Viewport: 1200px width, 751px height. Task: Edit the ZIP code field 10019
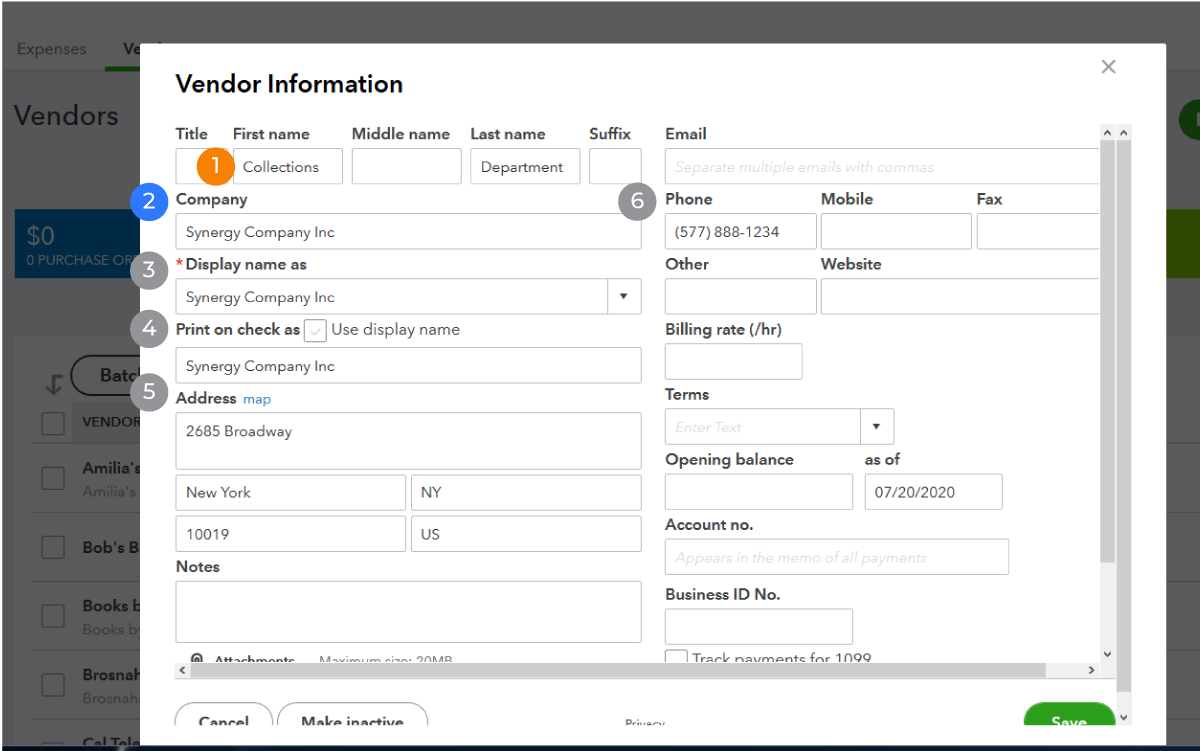pyautogui.click(x=290, y=533)
